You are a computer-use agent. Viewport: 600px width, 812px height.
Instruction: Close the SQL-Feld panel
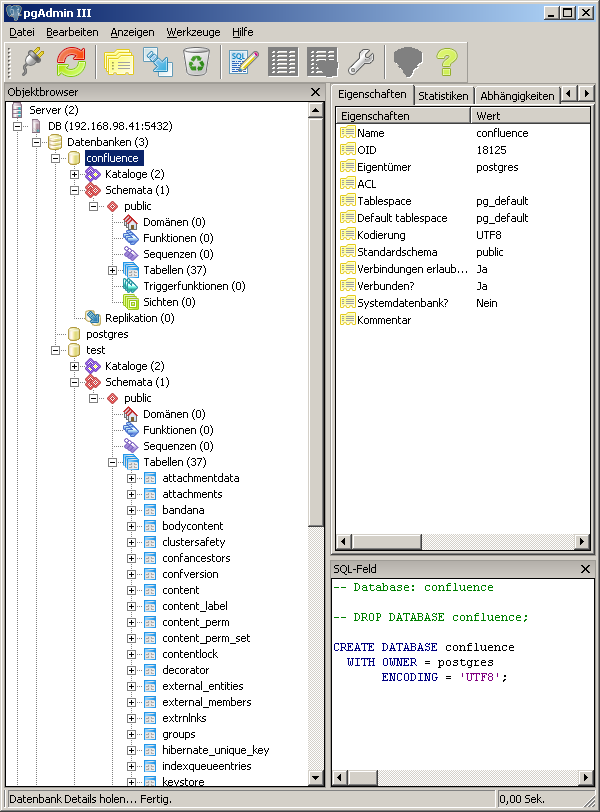click(x=586, y=569)
